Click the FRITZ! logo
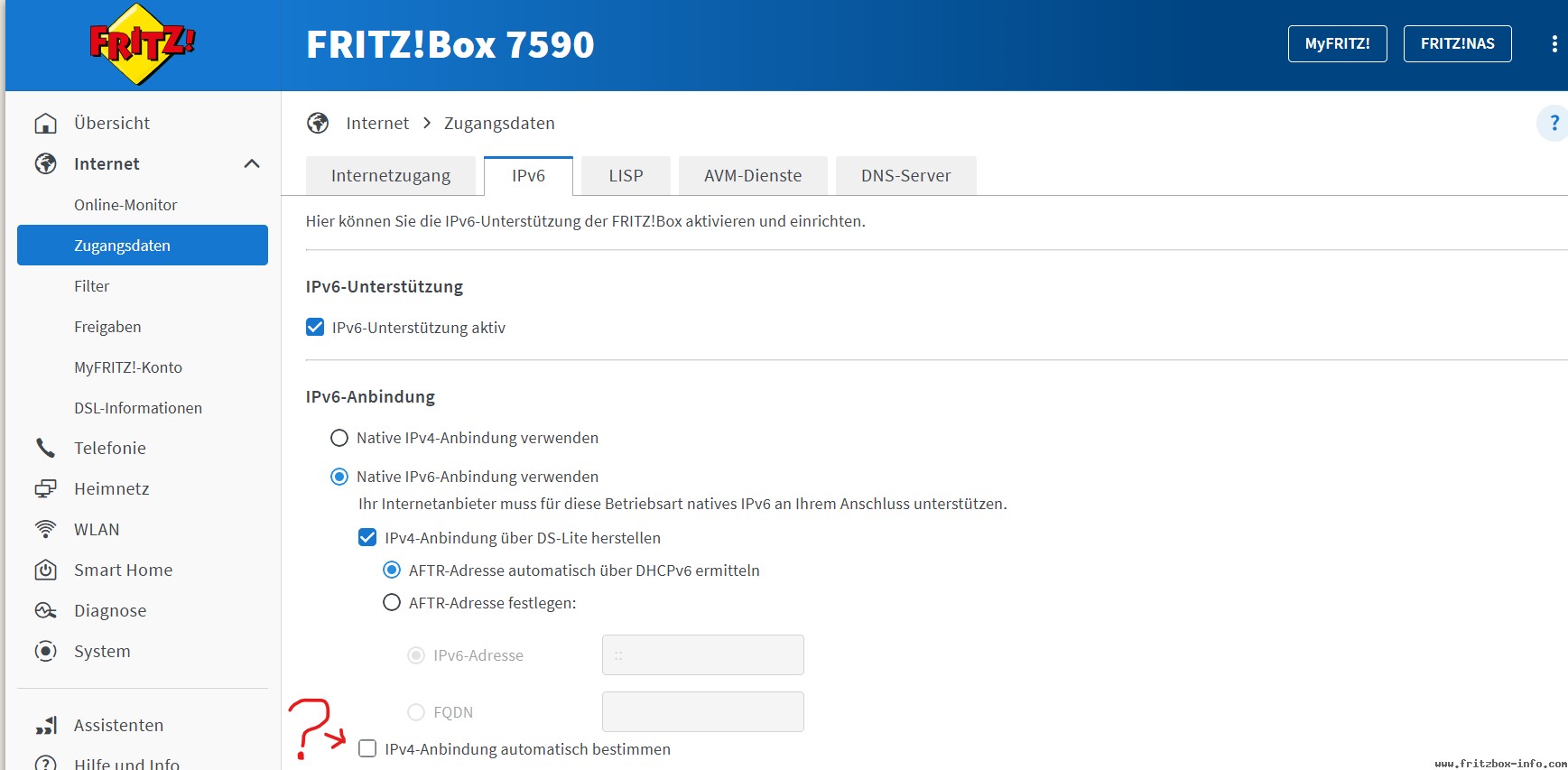1568x770 pixels. point(142,44)
